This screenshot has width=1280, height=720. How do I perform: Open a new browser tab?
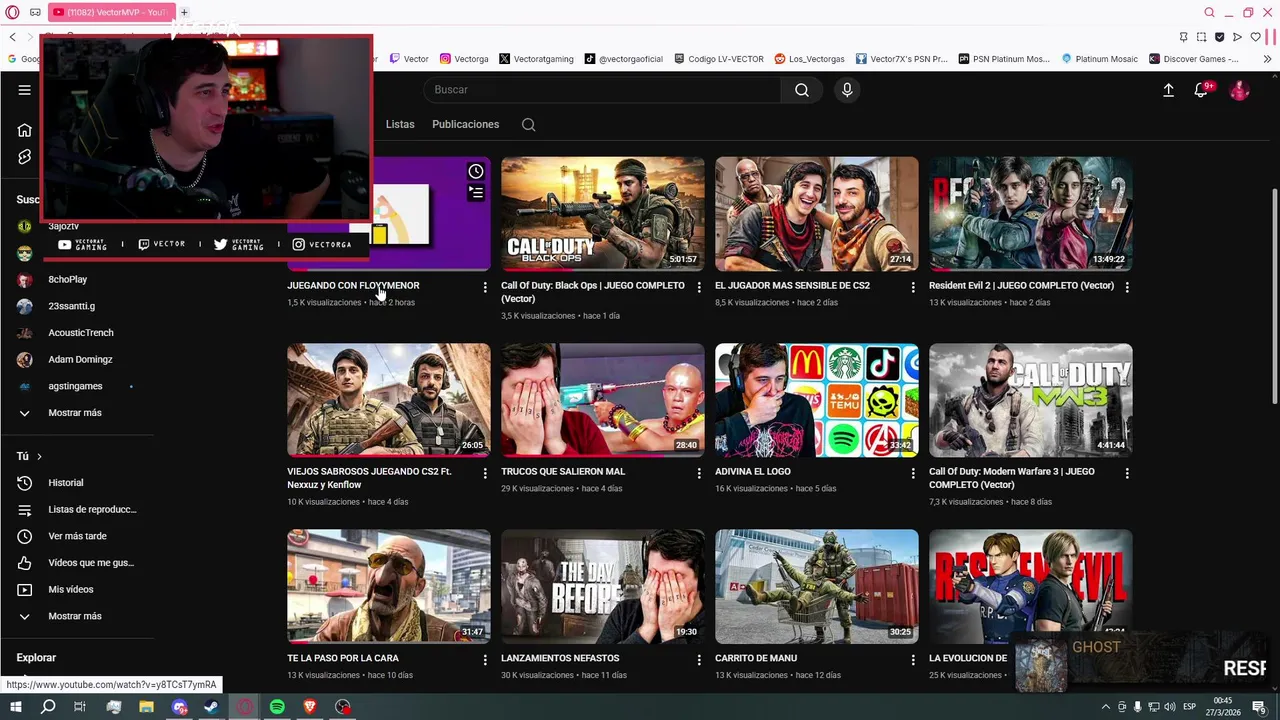(x=184, y=12)
